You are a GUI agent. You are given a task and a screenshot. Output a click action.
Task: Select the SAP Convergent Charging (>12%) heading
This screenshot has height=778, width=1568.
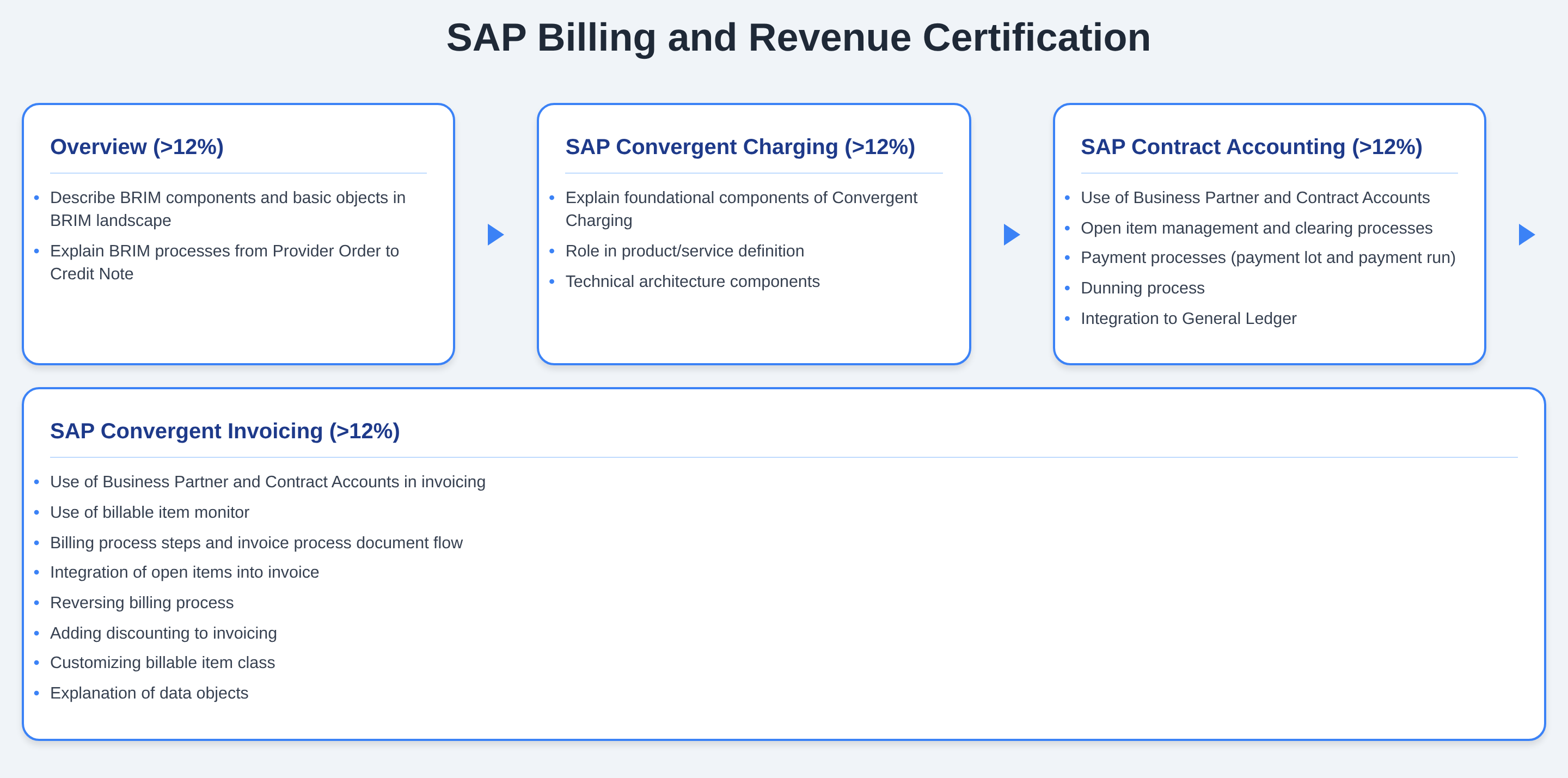pos(739,146)
